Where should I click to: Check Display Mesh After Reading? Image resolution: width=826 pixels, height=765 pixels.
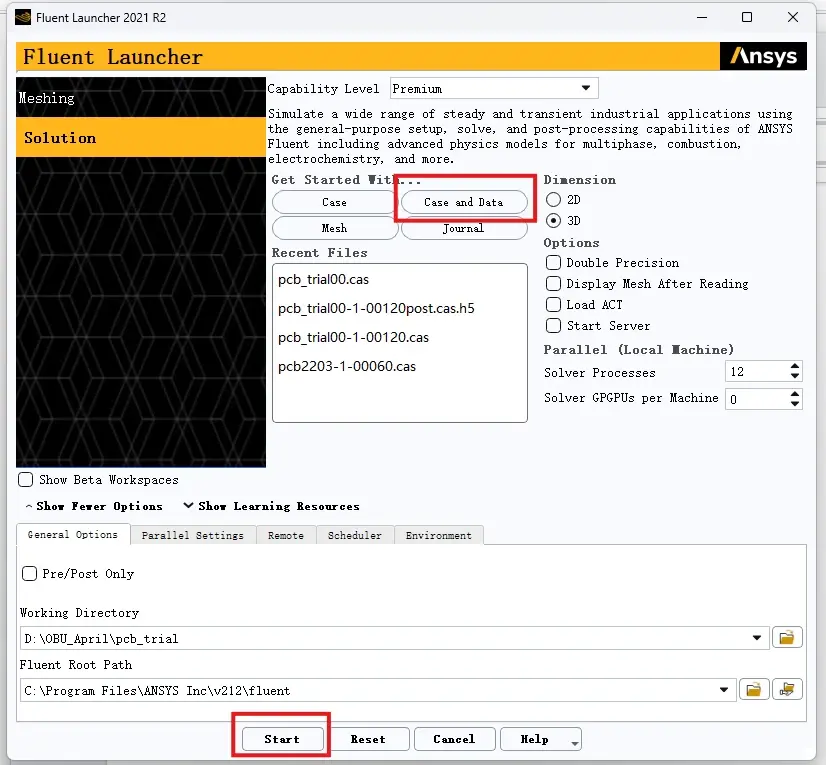click(x=553, y=283)
